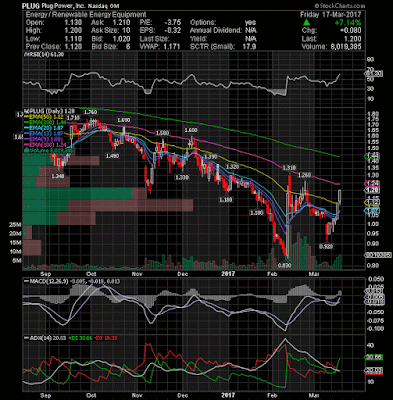Select the P/E ratio -3.75
Viewport: 393px width, 400px height.
coord(172,23)
